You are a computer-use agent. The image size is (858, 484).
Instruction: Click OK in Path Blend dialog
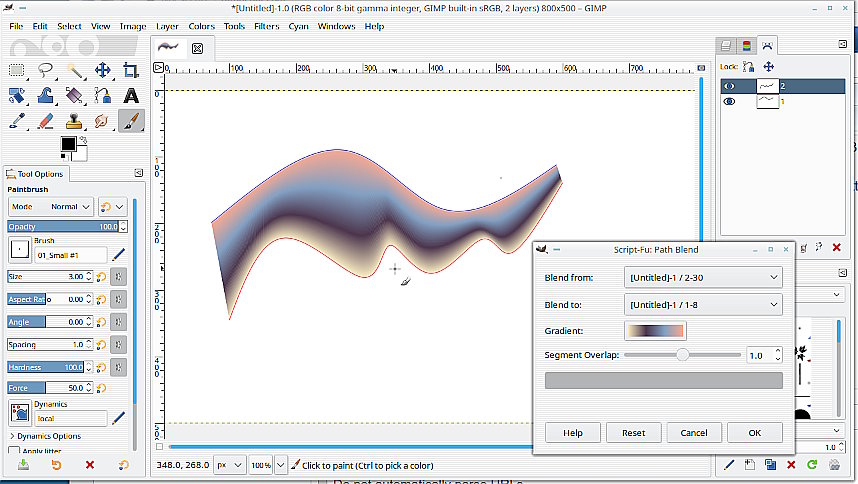tap(755, 433)
